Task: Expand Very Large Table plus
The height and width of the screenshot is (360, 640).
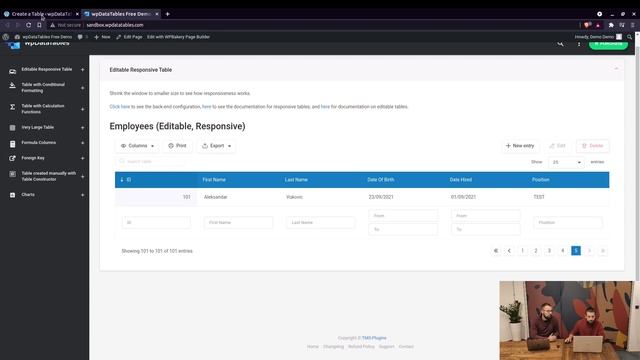Action: pyautogui.click(x=82, y=128)
